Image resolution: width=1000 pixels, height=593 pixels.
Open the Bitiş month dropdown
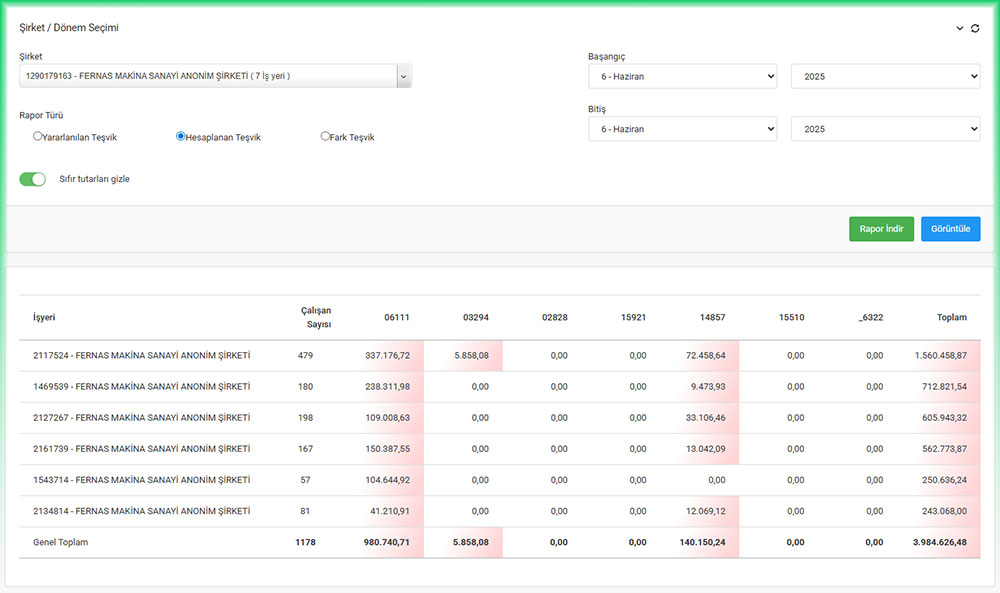[682, 129]
